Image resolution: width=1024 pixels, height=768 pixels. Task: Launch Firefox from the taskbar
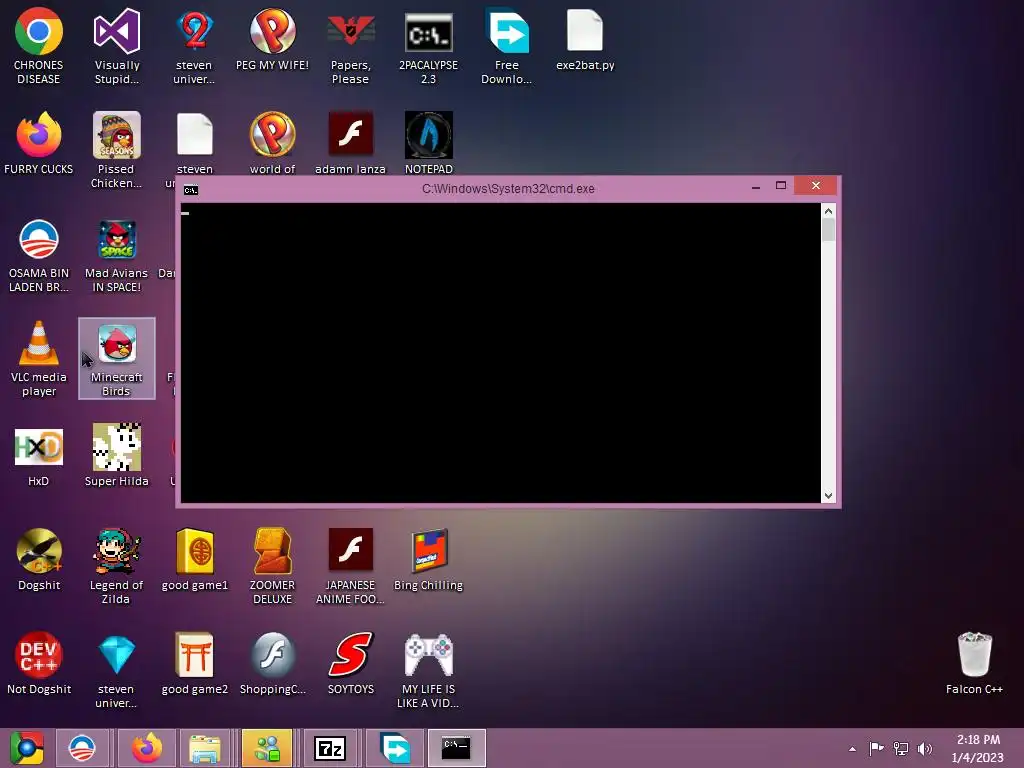coord(147,748)
